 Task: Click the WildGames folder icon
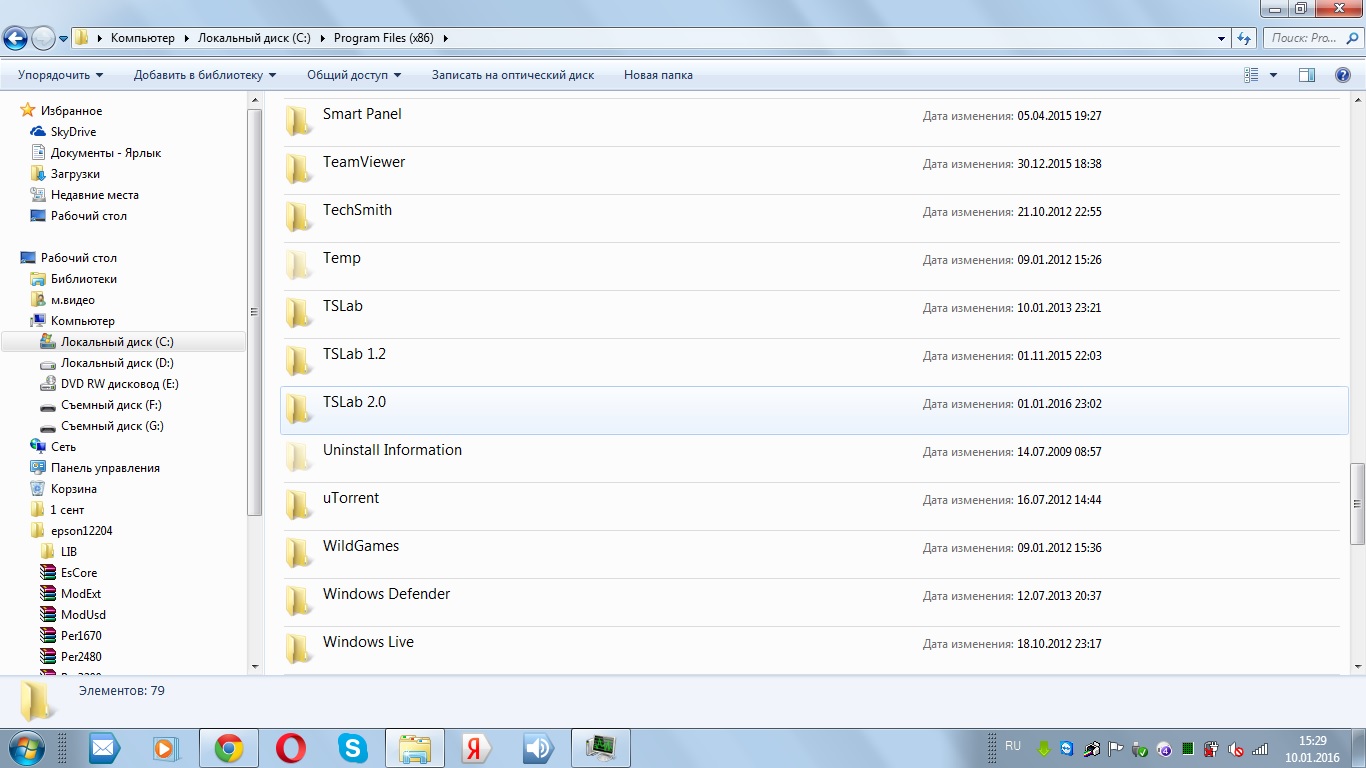coord(298,553)
